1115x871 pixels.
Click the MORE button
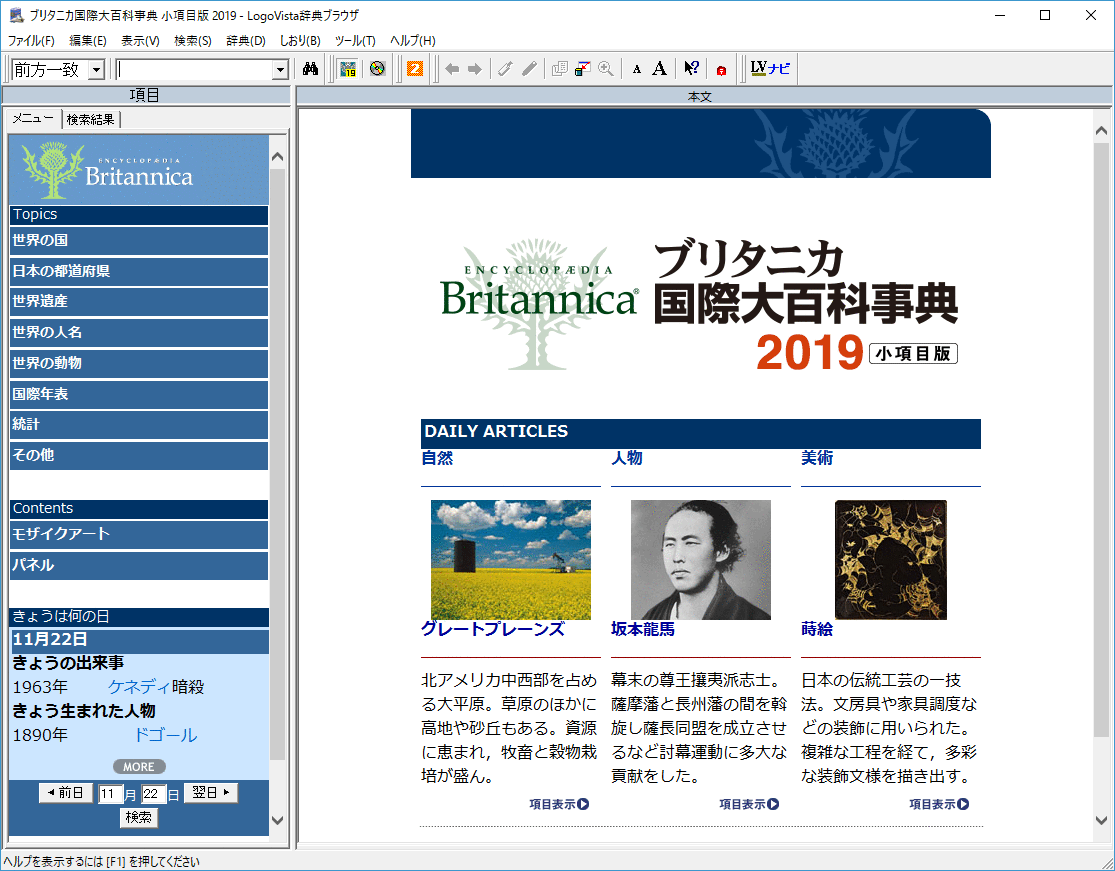139,766
